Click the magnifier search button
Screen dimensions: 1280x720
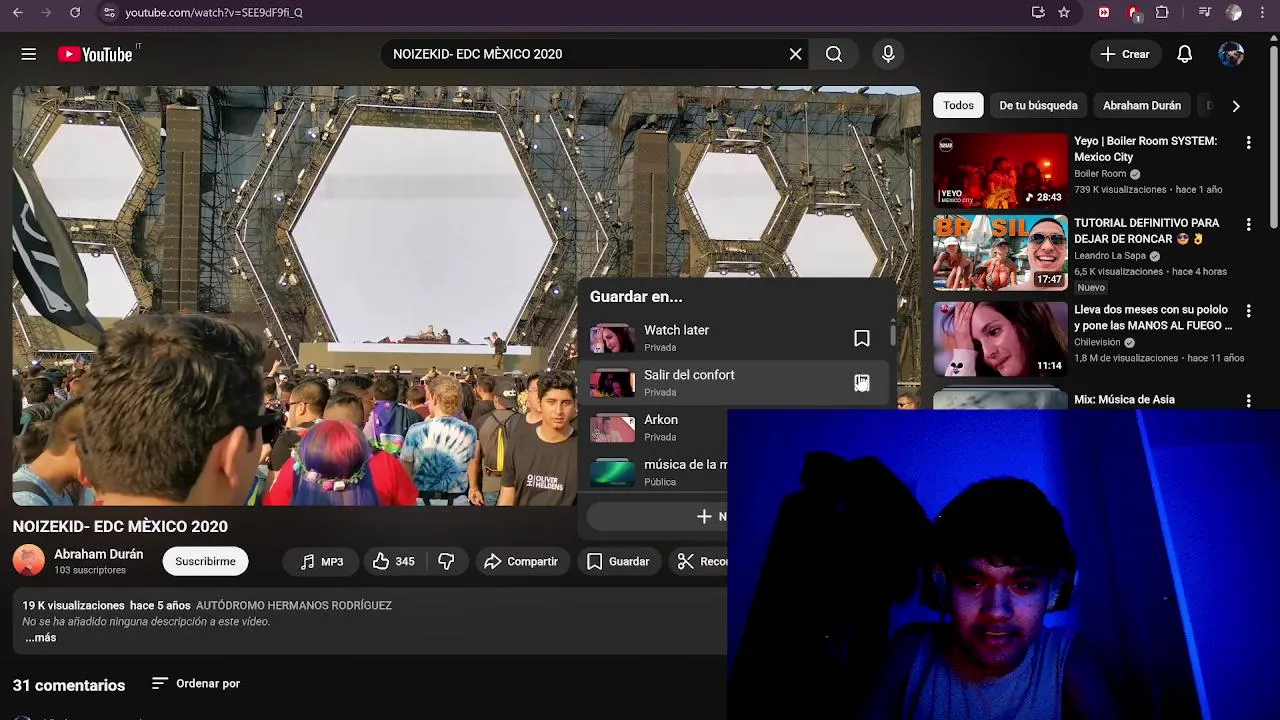(x=834, y=54)
